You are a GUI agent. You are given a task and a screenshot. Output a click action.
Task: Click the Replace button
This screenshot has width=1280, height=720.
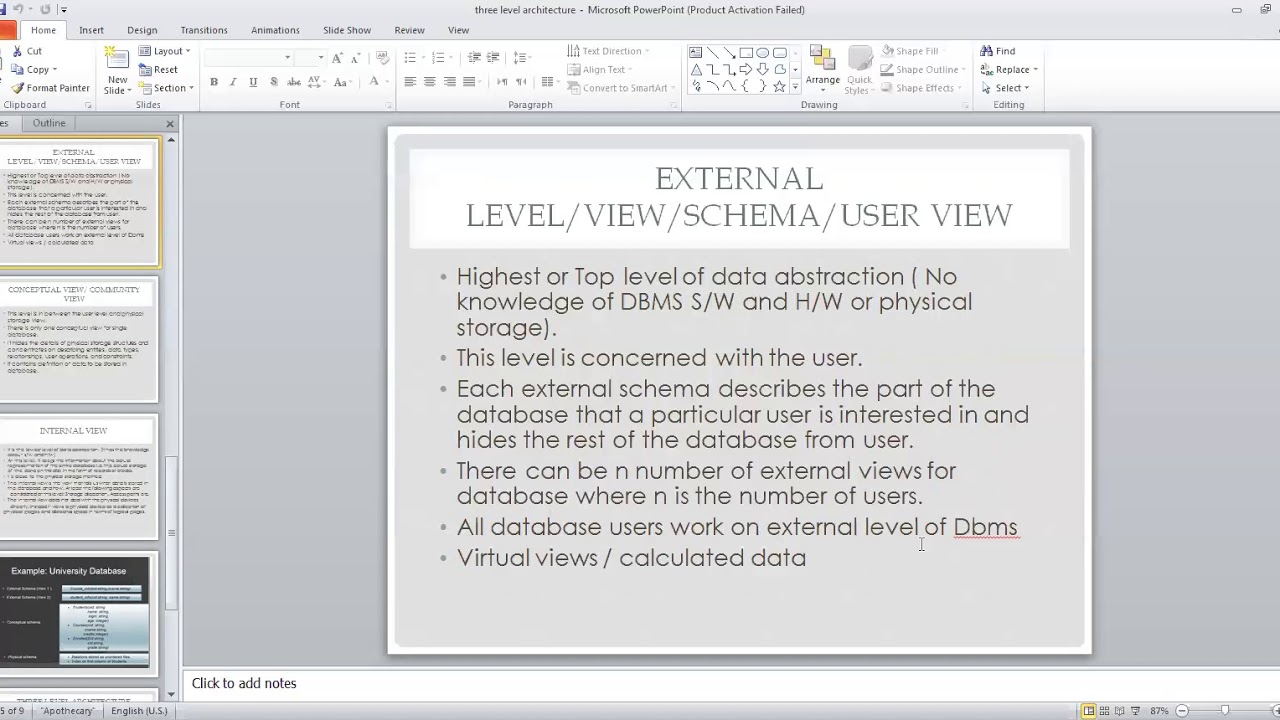tap(1009, 70)
